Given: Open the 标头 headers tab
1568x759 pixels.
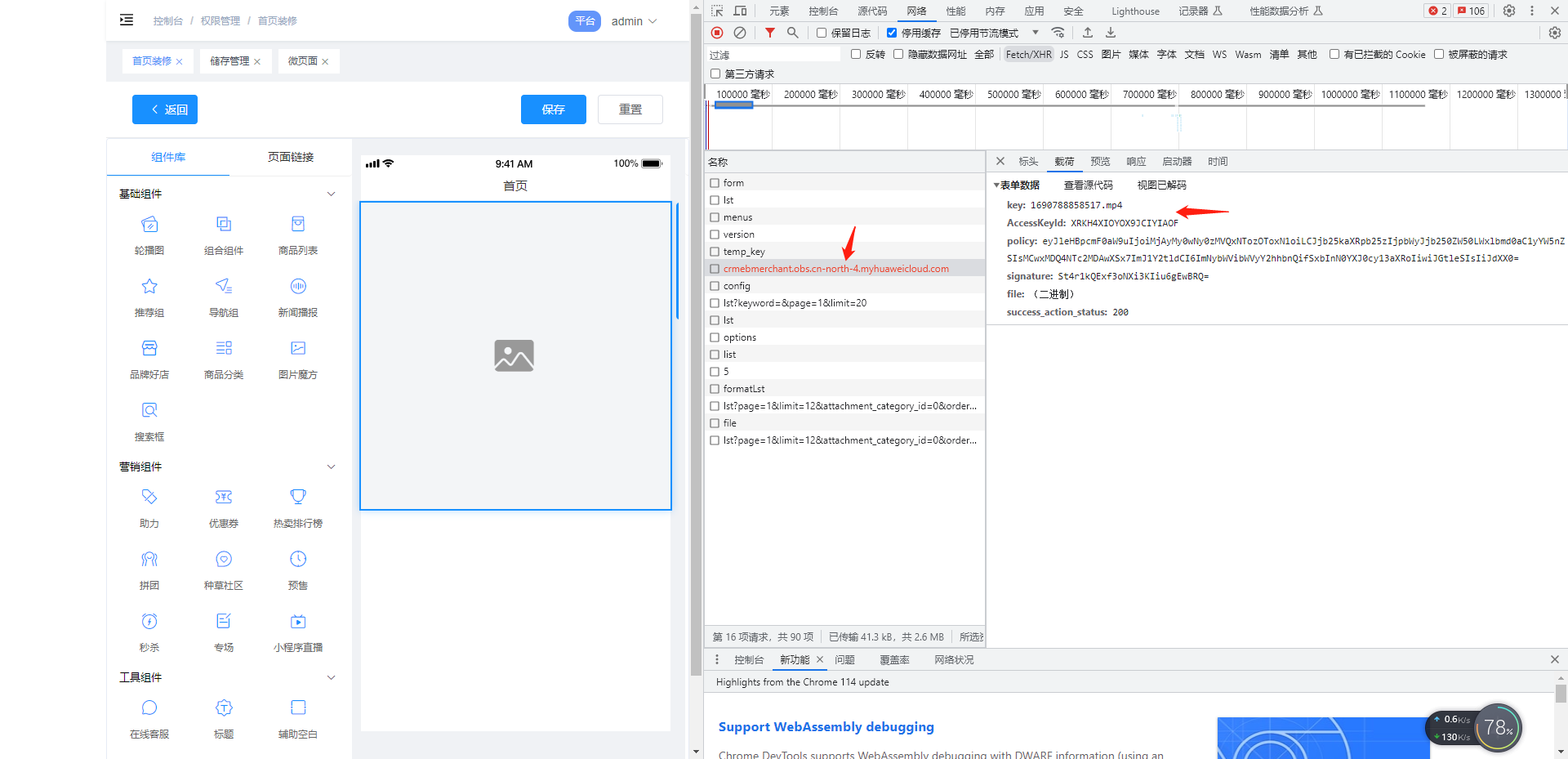Looking at the screenshot, I should [1028, 162].
